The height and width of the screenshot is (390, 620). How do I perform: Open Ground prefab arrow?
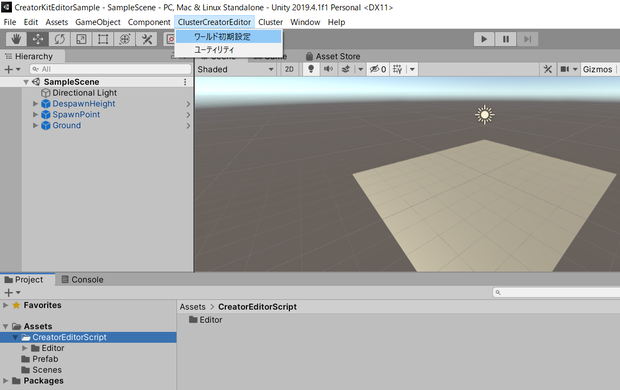pos(188,126)
